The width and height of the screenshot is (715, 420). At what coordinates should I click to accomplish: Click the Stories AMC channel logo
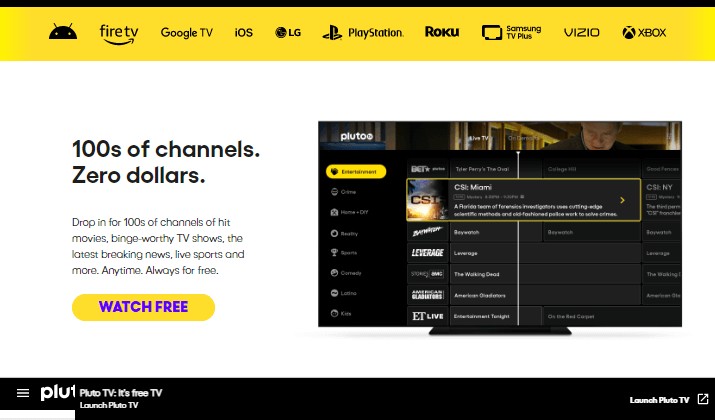[428, 274]
